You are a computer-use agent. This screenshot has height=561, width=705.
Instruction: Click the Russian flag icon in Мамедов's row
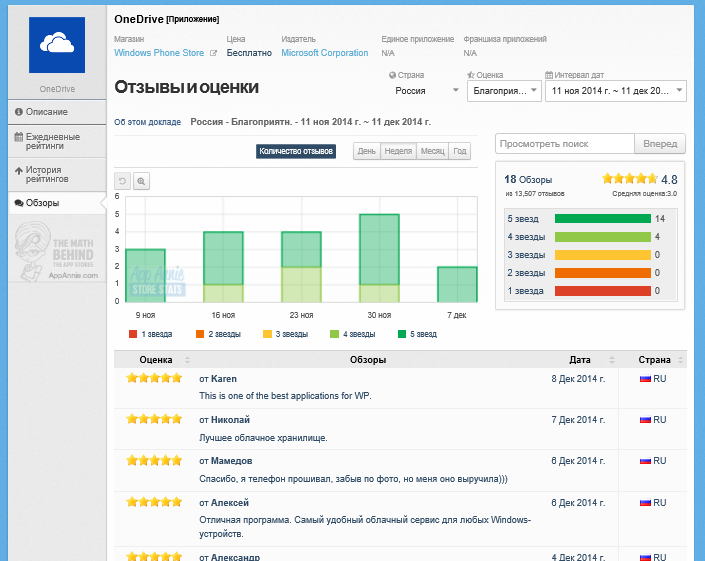(x=646, y=461)
